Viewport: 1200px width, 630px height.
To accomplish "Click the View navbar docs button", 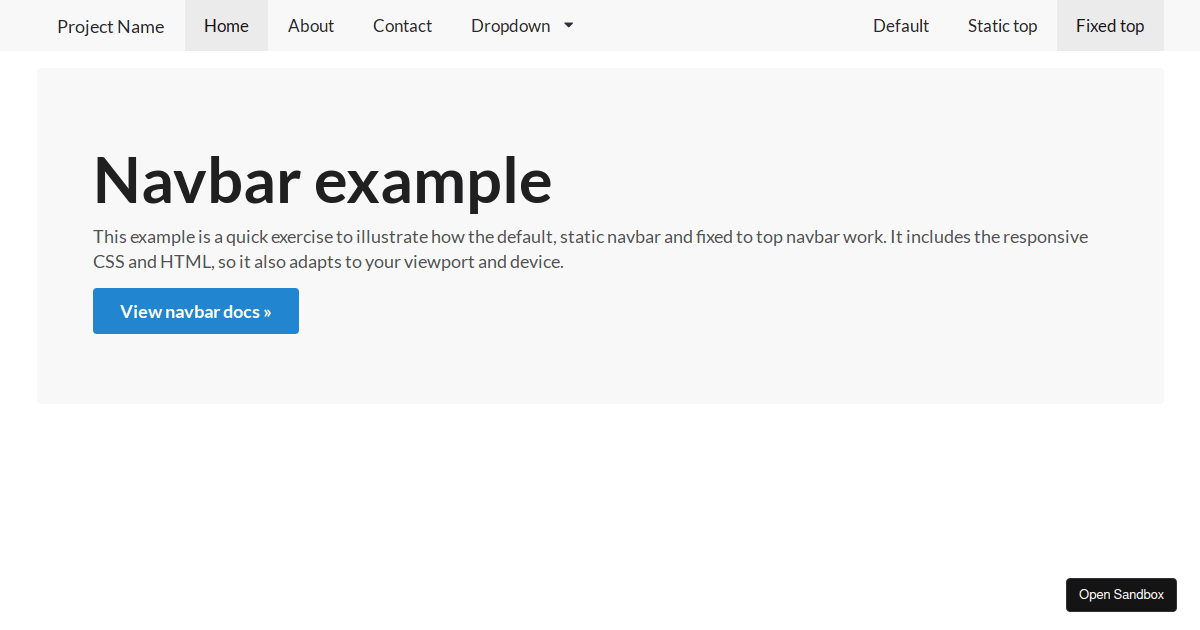I will 195,311.
